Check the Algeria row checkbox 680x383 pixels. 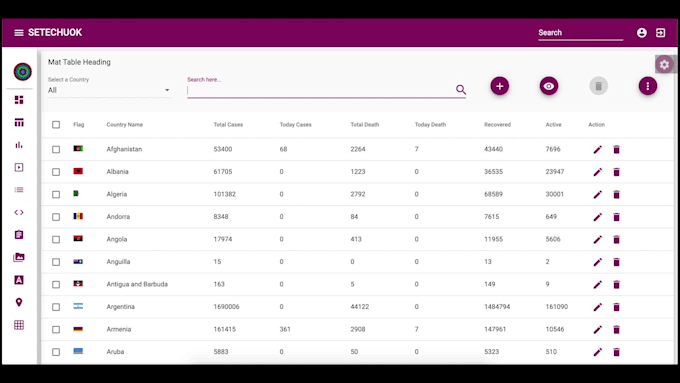tap(56, 195)
